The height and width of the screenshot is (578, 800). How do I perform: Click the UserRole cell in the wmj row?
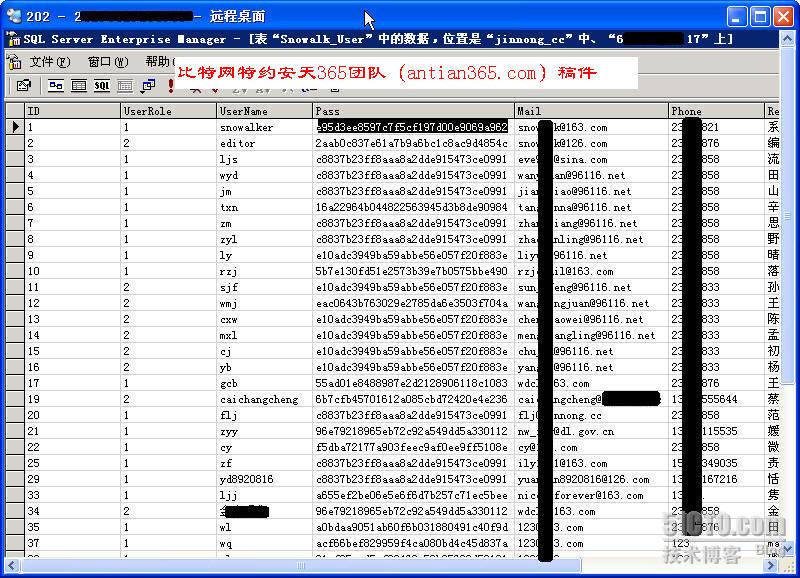168,303
